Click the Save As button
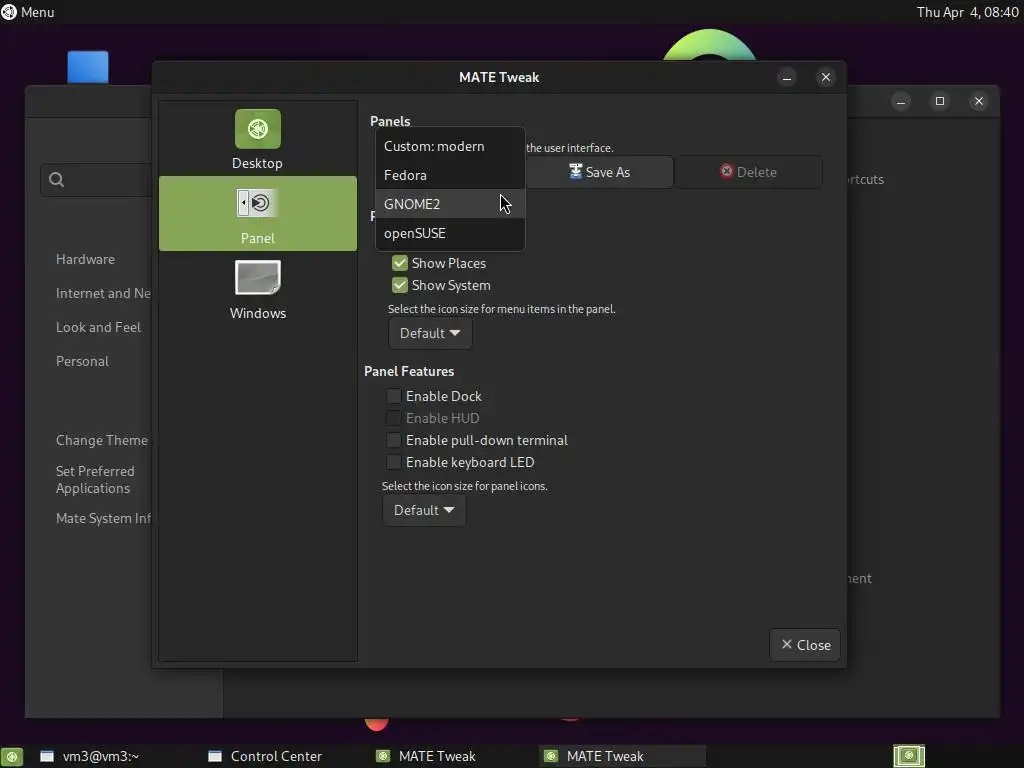Image resolution: width=1024 pixels, height=768 pixels. pos(599,172)
